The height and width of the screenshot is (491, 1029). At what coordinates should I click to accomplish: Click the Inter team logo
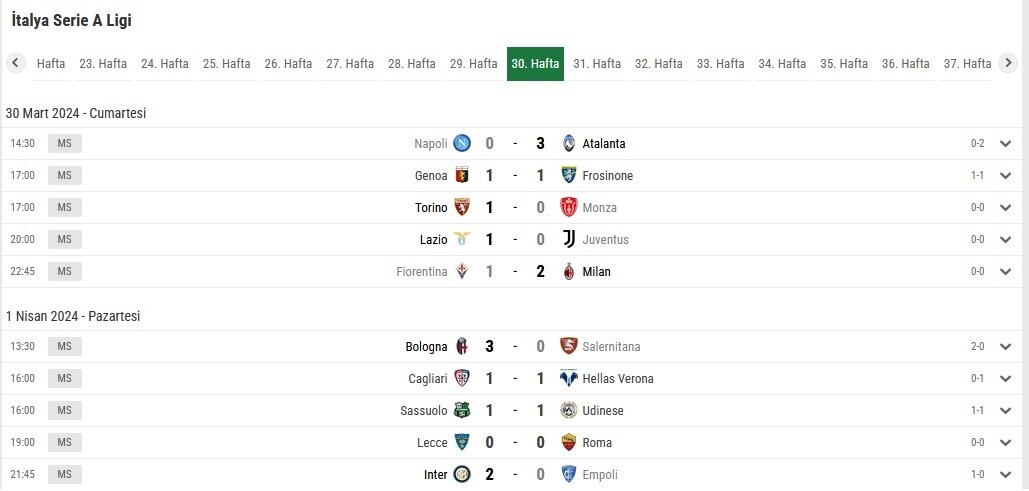(x=462, y=475)
